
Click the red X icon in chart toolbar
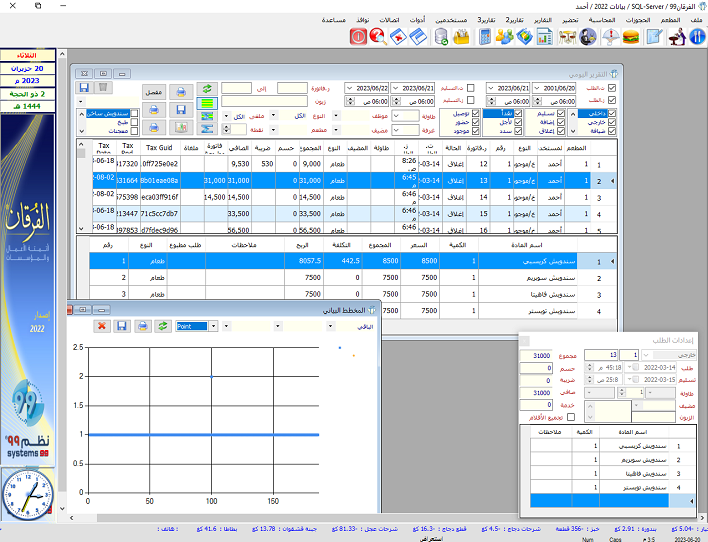pos(102,325)
